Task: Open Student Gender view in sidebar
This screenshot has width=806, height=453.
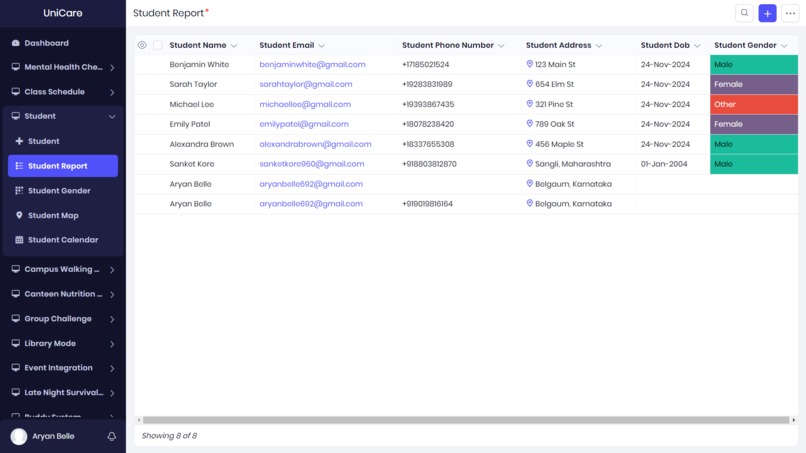Action: coord(63,190)
